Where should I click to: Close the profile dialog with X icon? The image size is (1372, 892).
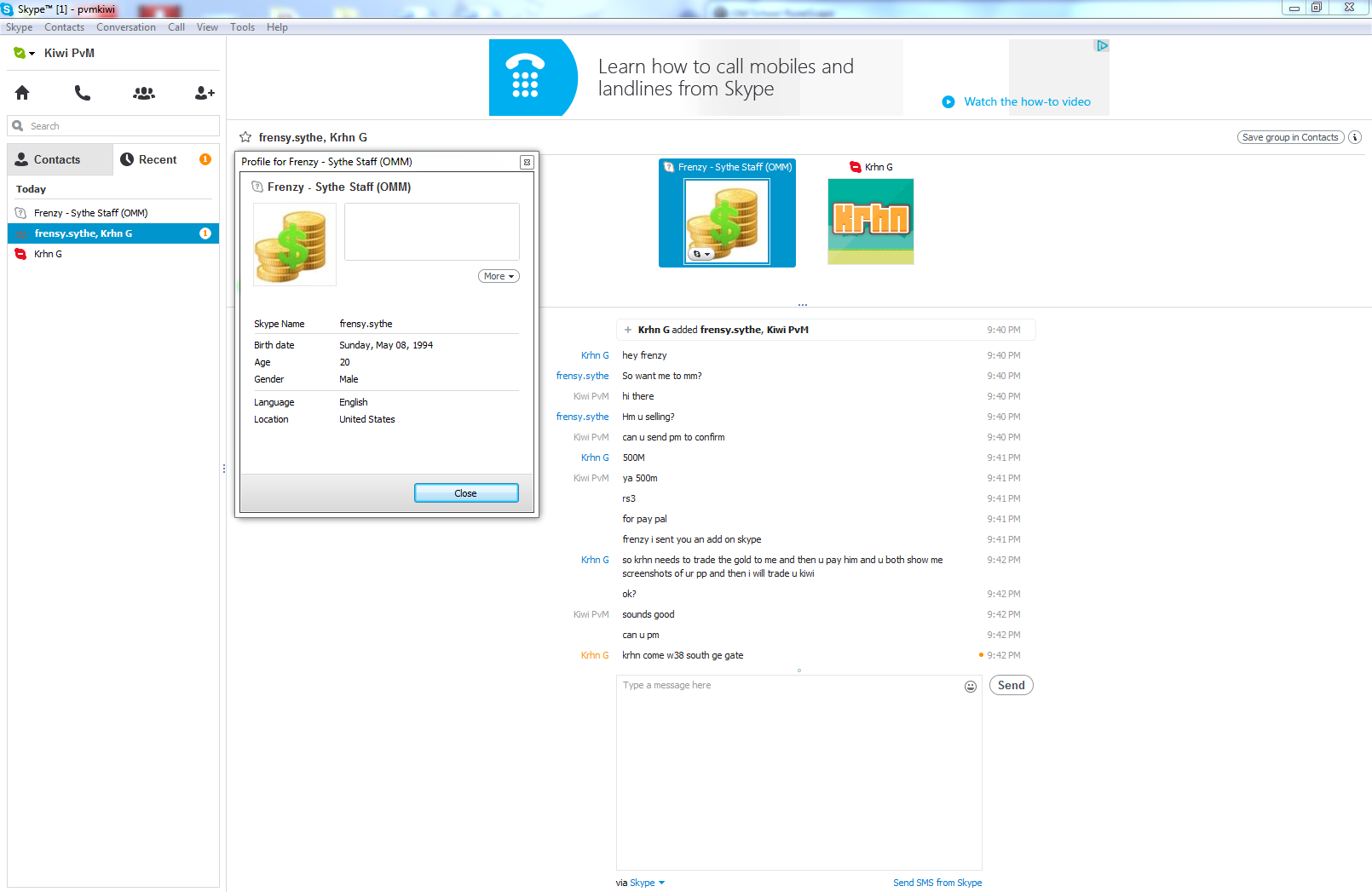tap(527, 162)
